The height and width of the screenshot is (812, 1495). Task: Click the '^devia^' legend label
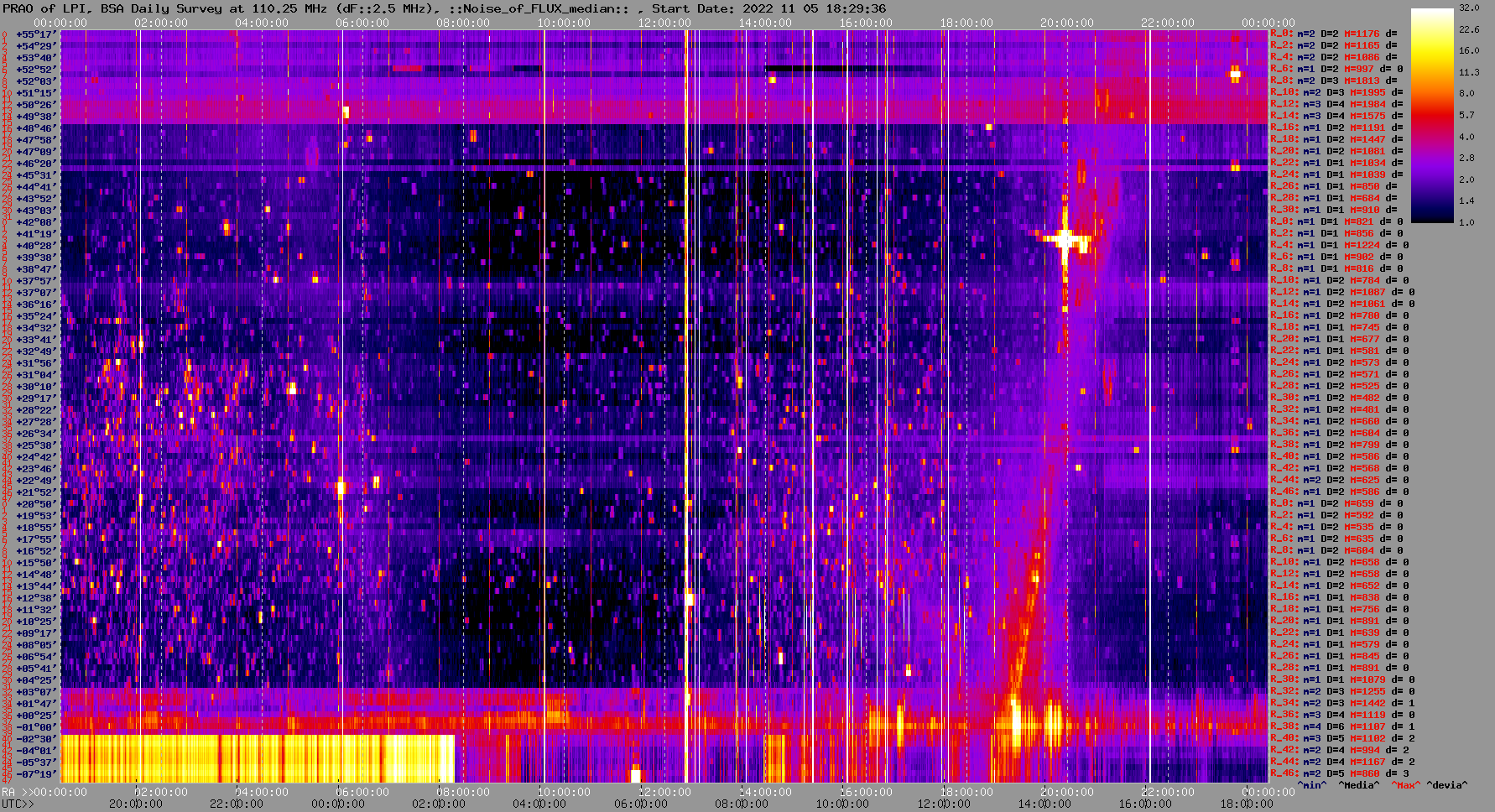(x=1447, y=786)
